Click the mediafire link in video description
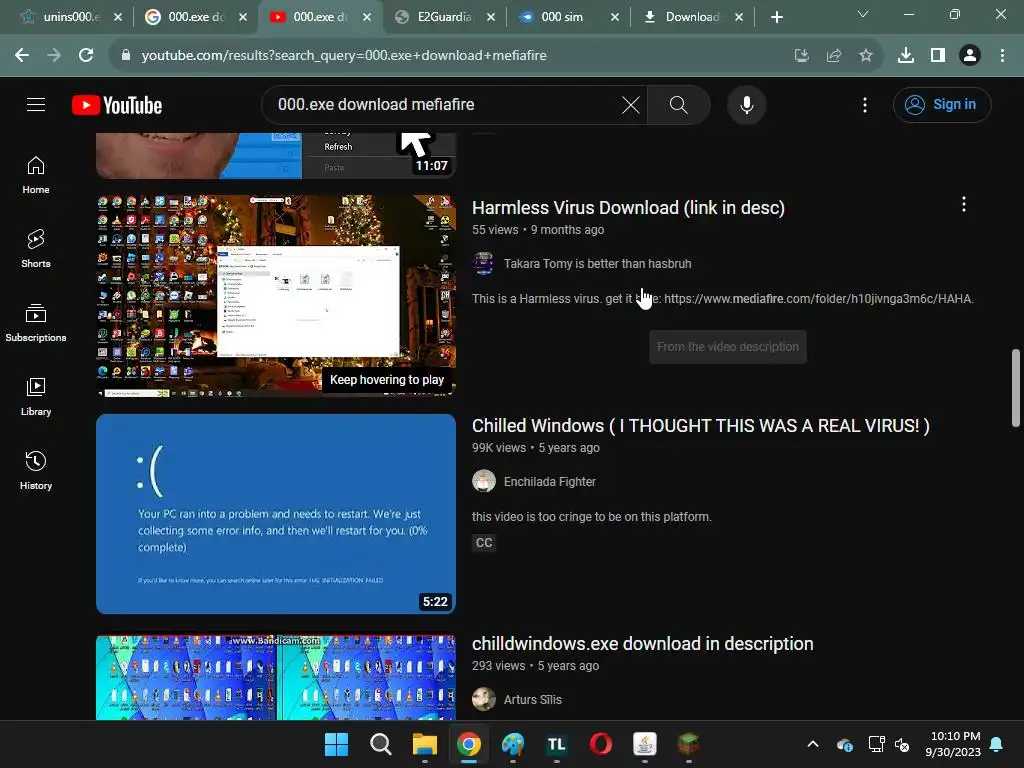 coord(818,298)
